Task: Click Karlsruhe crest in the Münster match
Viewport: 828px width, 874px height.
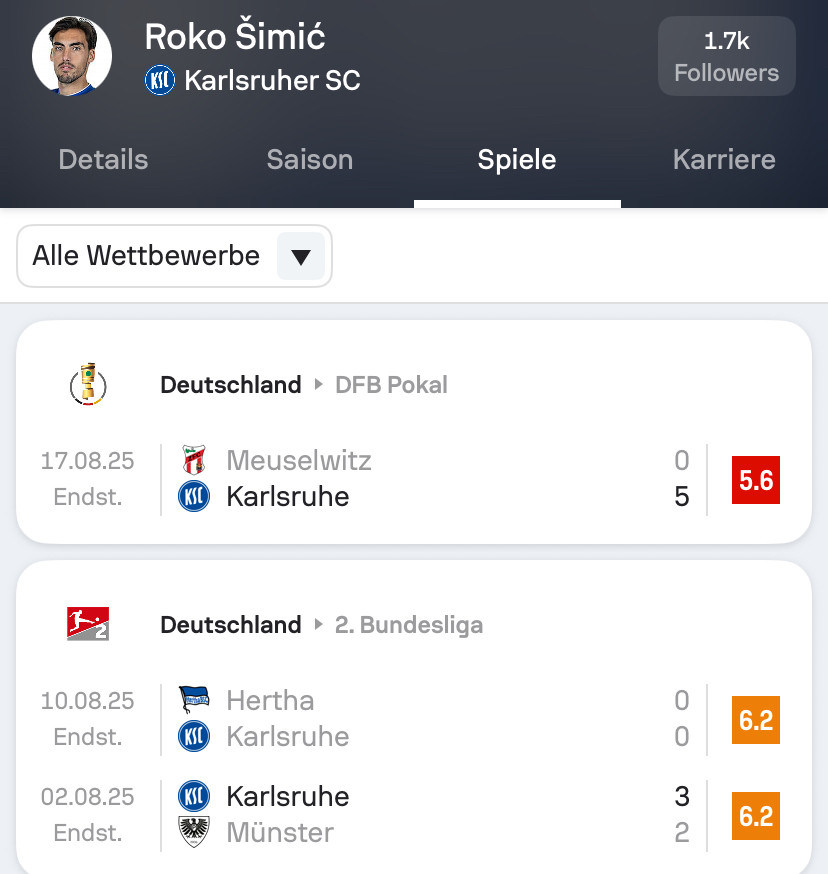Action: (193, 796)
